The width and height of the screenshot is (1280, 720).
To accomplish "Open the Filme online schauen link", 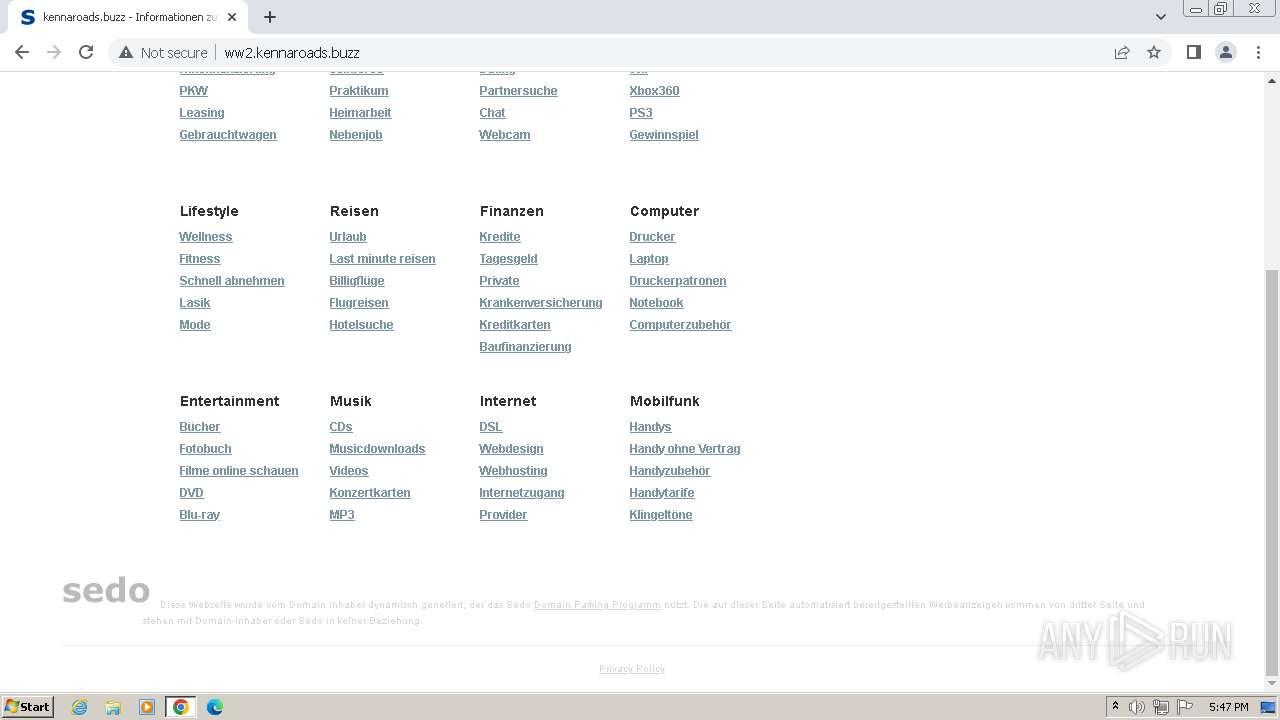I will pos(239,471).
